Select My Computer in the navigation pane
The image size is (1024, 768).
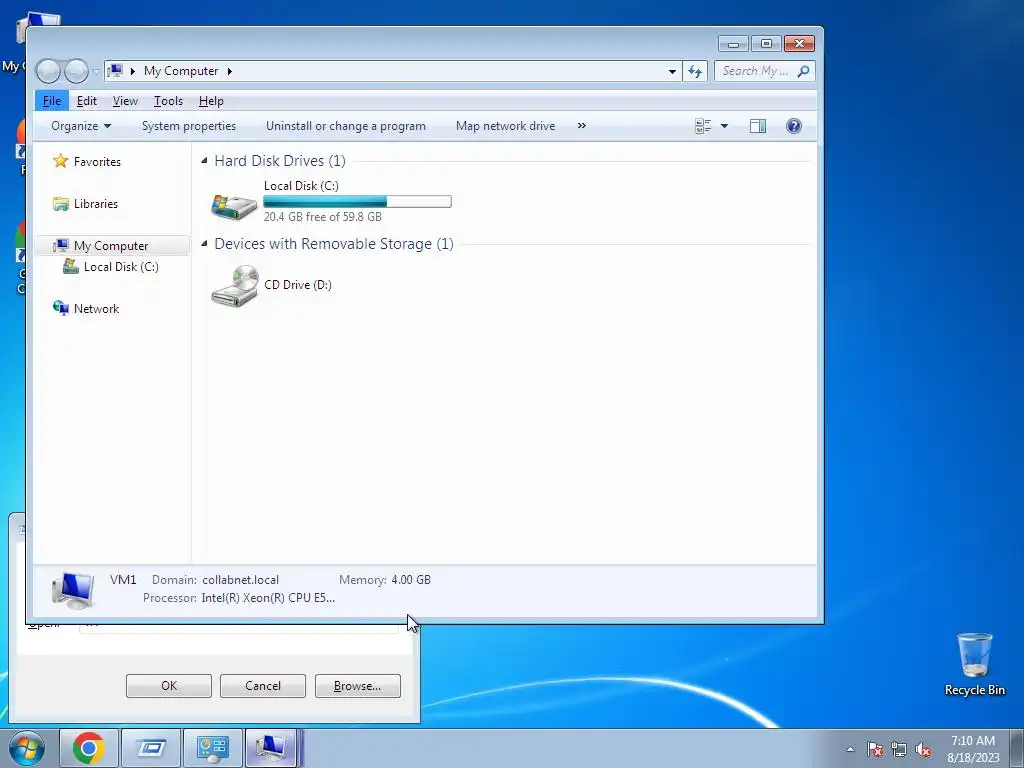(110, 246)
